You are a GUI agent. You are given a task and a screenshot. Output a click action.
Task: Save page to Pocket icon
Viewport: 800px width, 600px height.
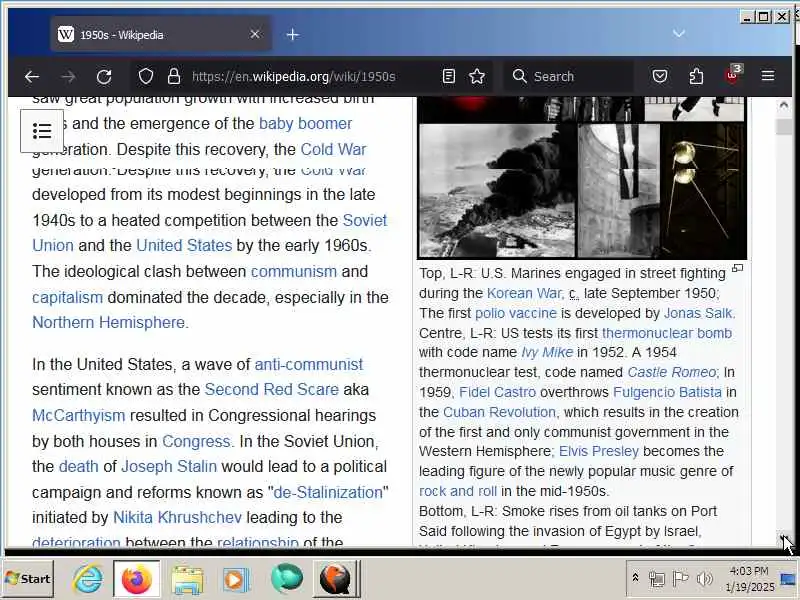pos(660,77)
